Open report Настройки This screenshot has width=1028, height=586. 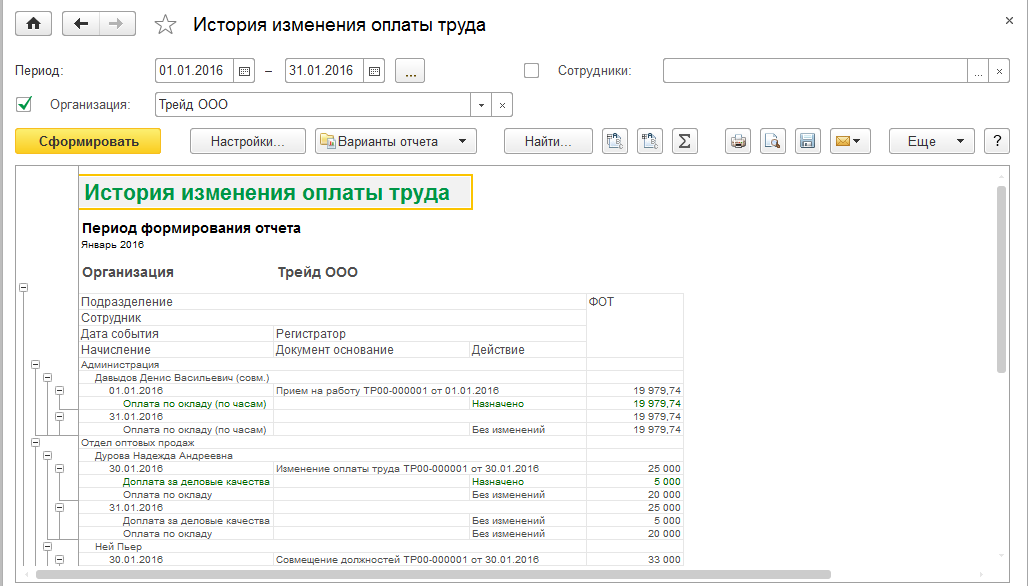pos(248,141)
